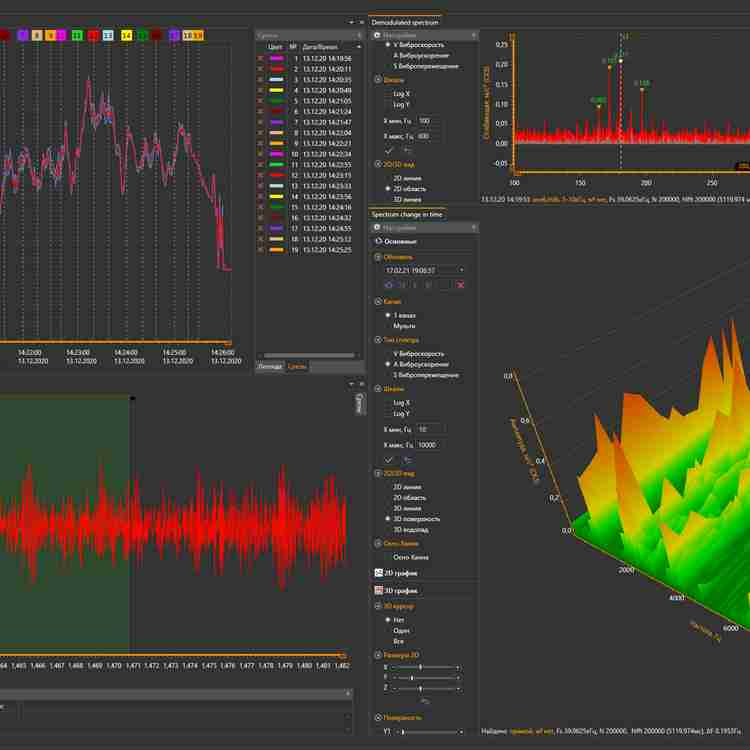Click the Дата/Время column header
Viewport: 750px width, 750px height.
(321, 47)
